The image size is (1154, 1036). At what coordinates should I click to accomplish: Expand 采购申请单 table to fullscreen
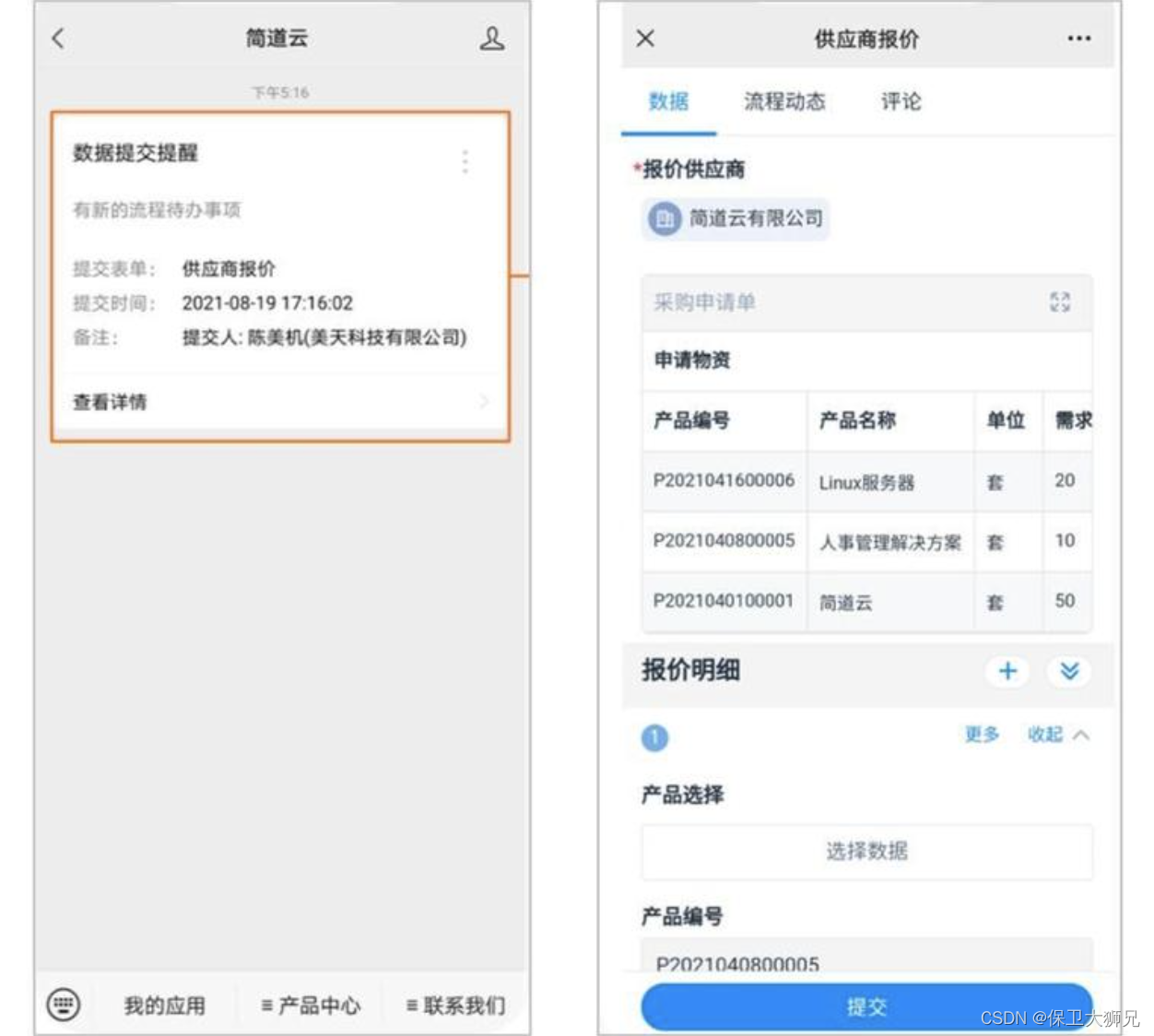coord(1060,302)
